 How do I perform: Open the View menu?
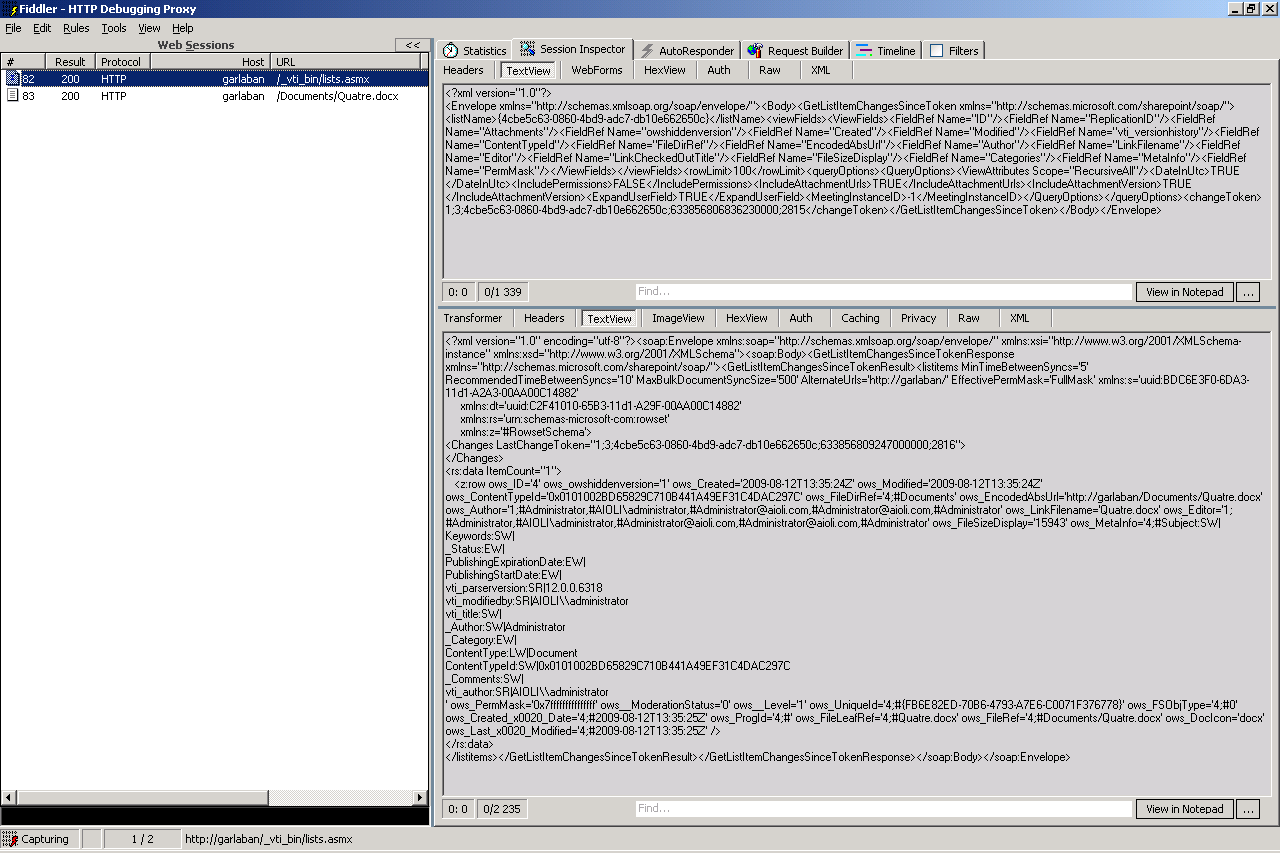(x=149, y=28)
